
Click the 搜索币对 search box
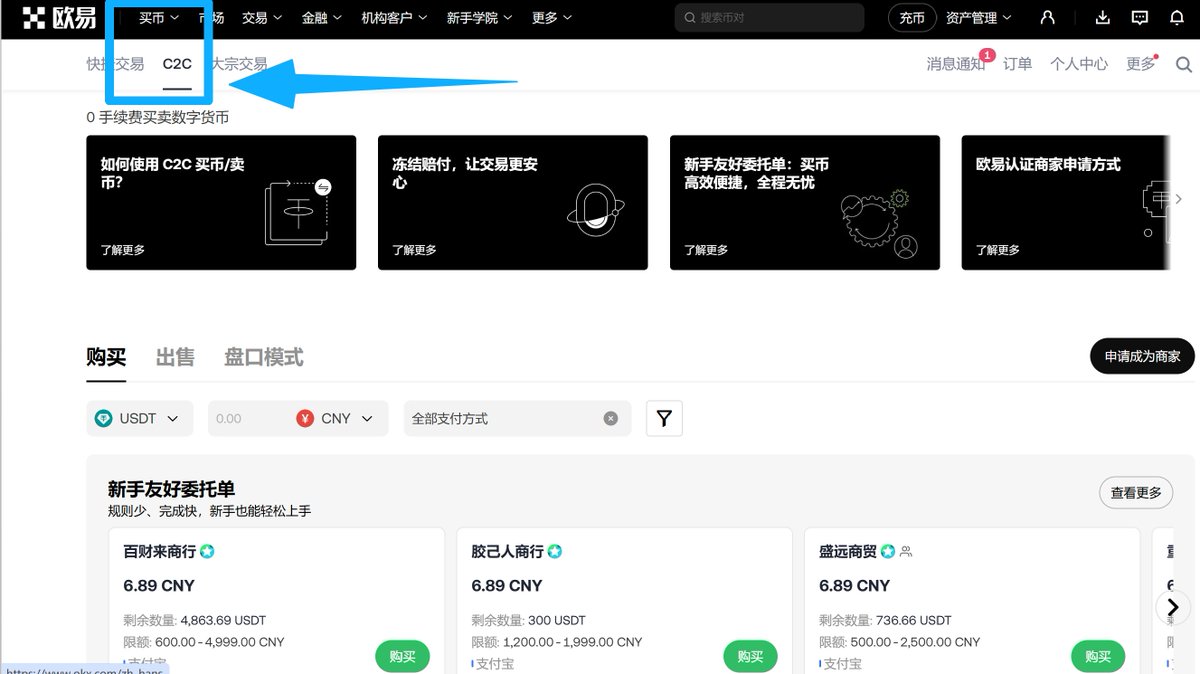point(769,18)
